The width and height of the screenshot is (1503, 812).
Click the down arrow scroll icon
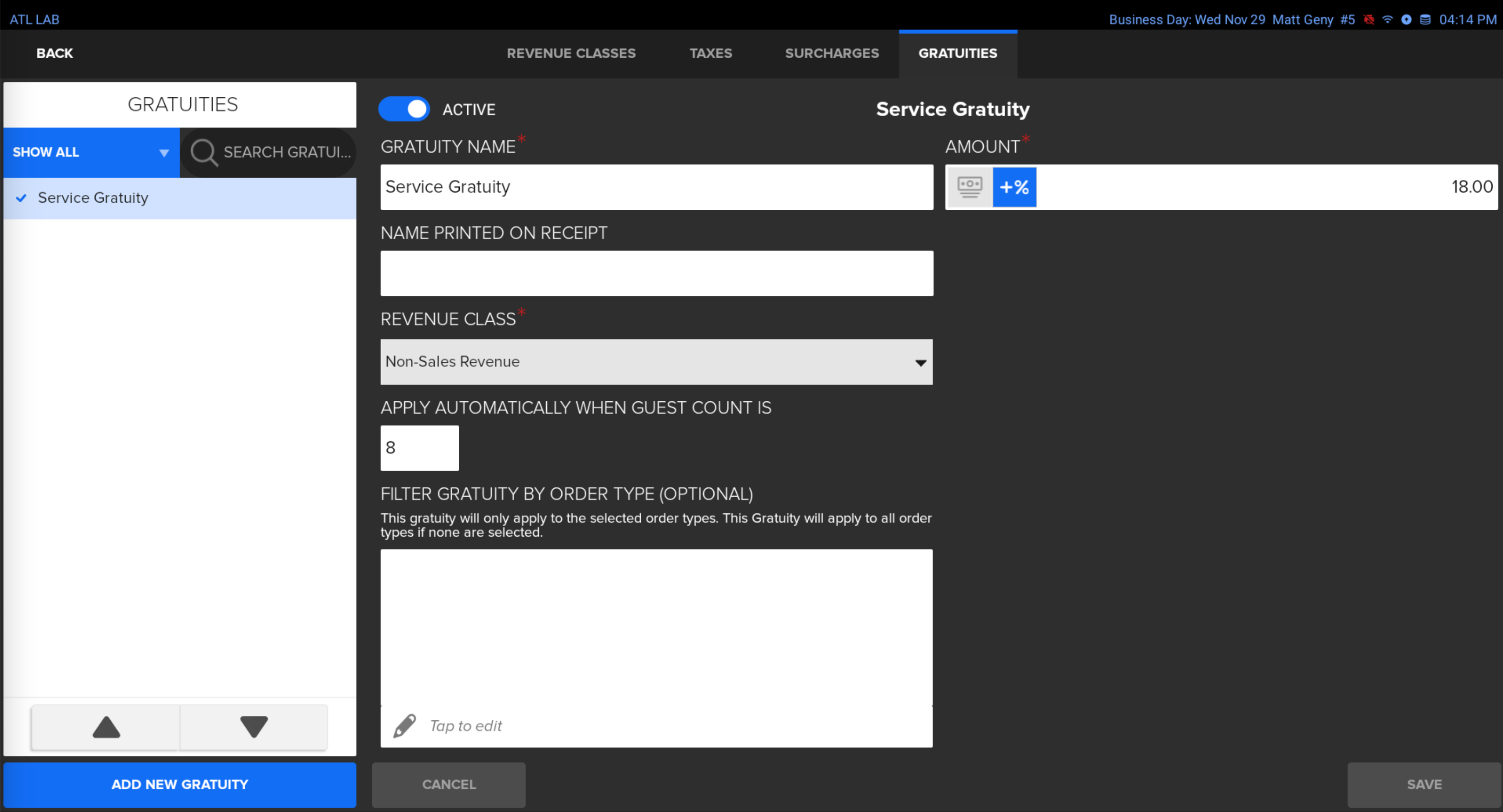coord(254,726)
